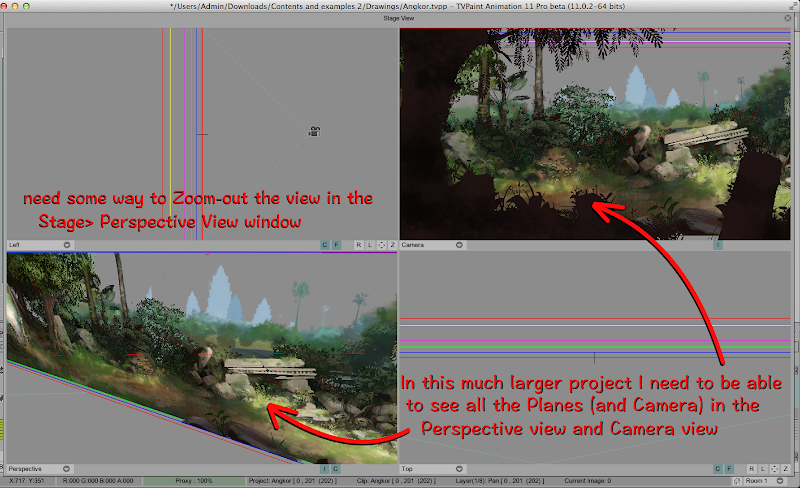
Task: Click the pan crosshair icon in Left view
Action: [x=381, y=245]
